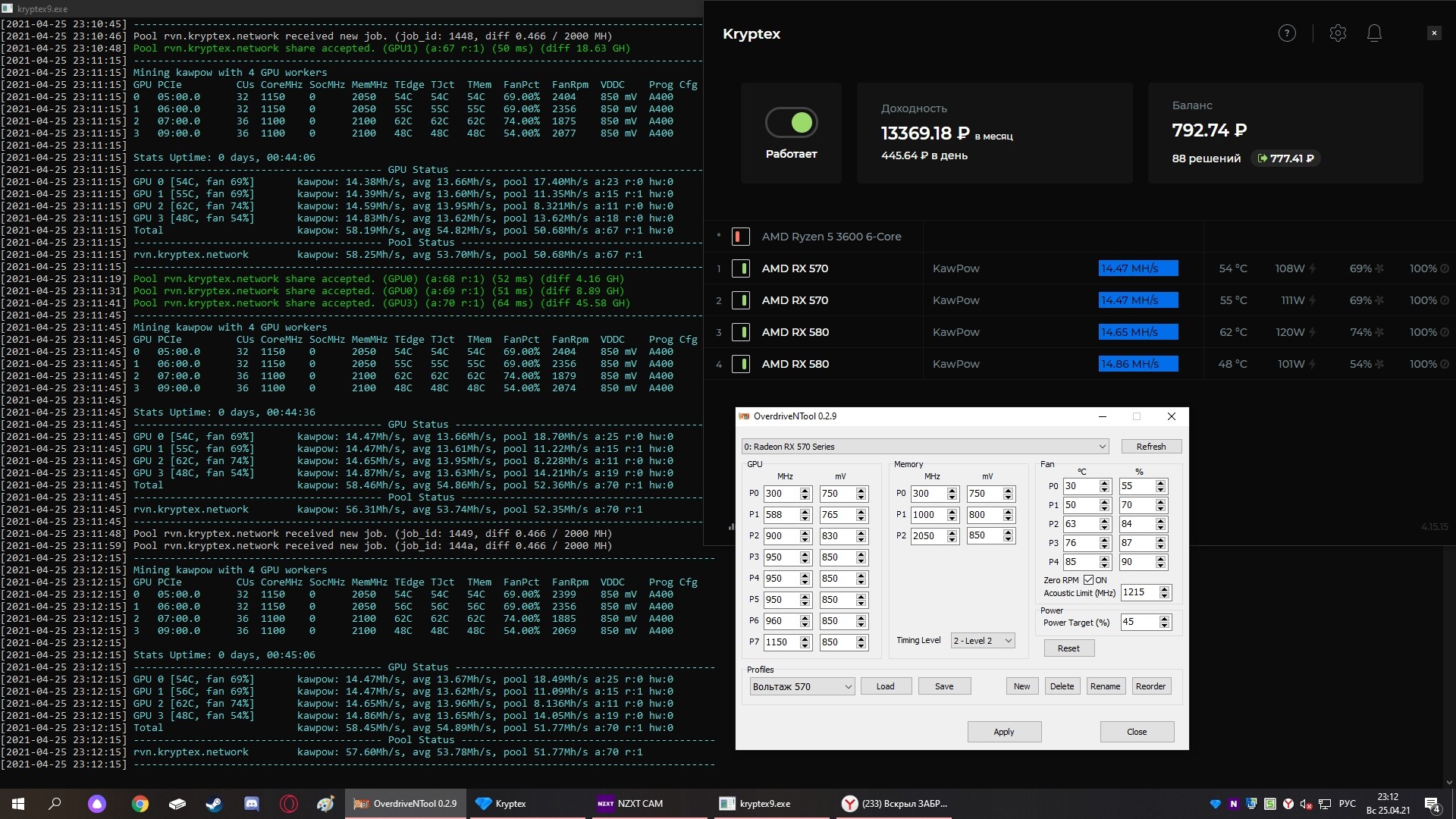Open Opera browser from the taskbar

click(288, 804)
